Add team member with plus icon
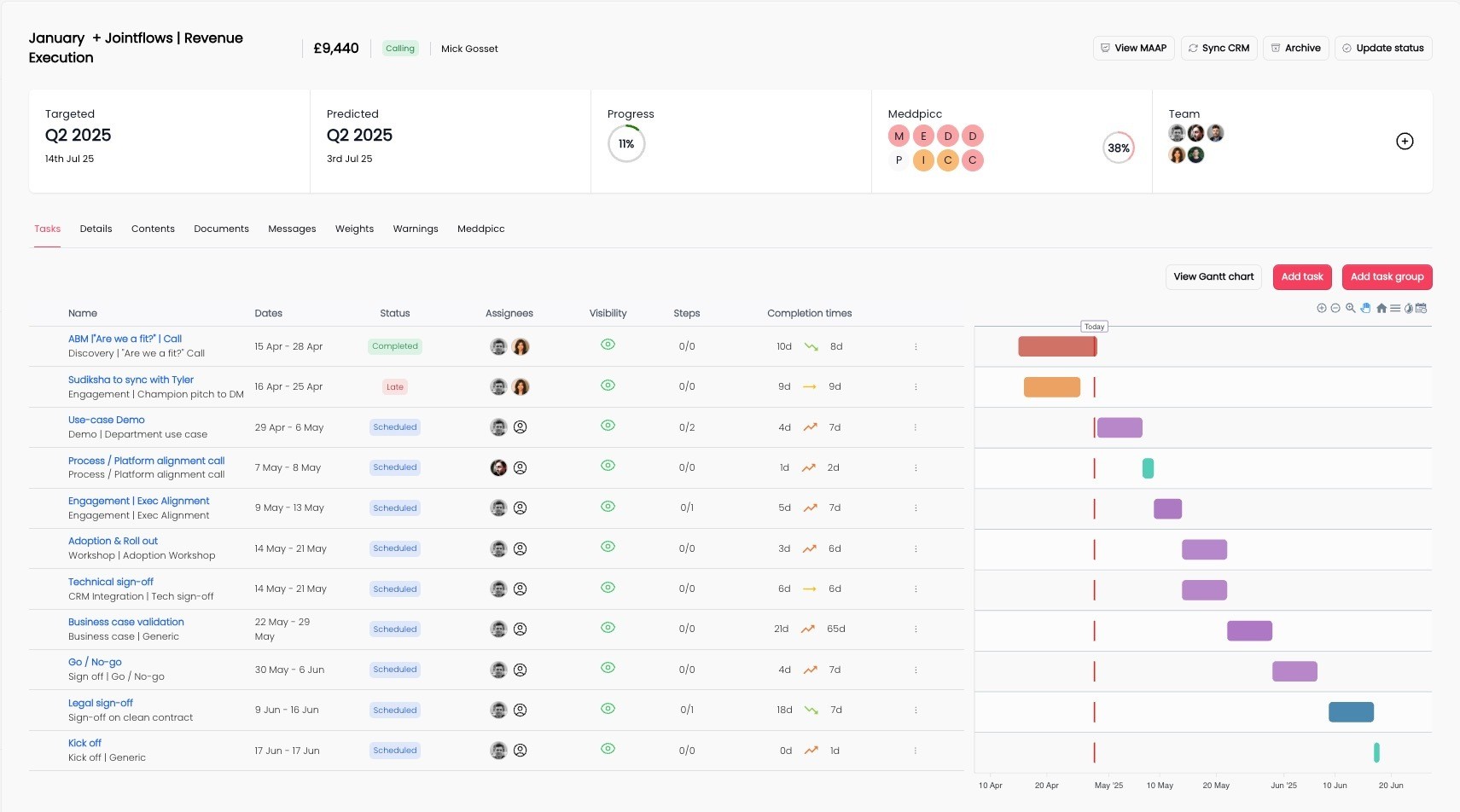The image size is (1460, 812). (1405, 142)
